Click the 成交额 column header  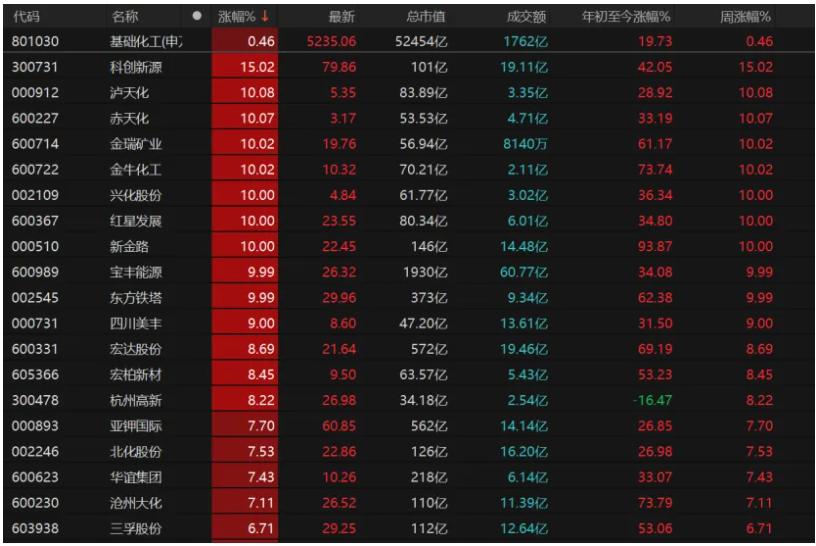[x=527, y=17]
